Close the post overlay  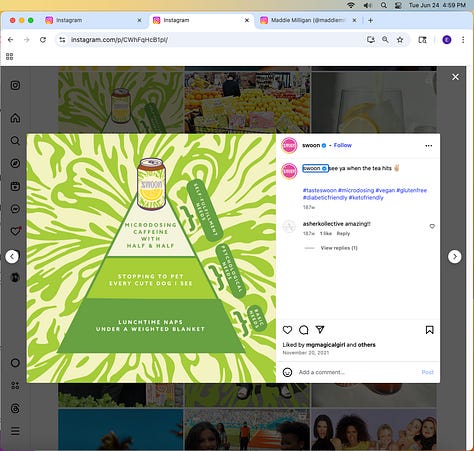(x=455, y=77)
